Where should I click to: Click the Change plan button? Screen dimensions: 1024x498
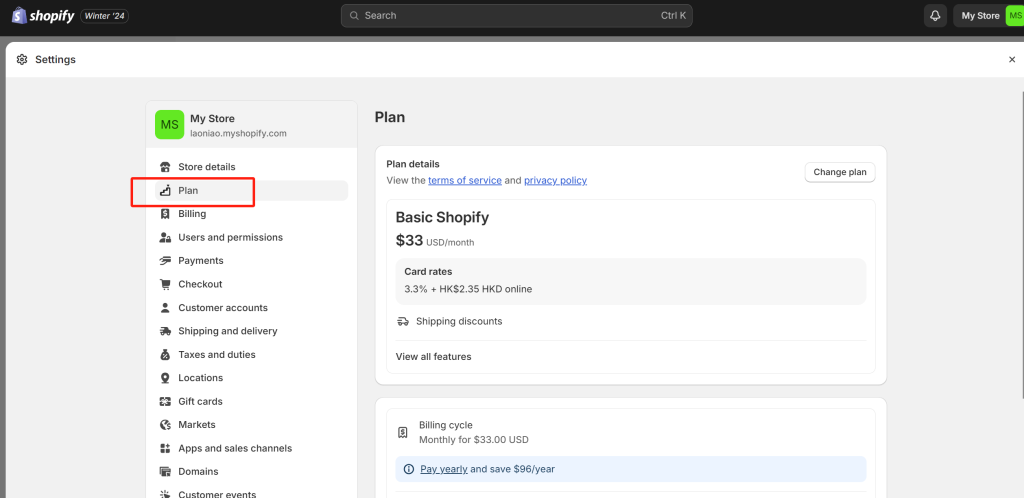click(x=840, y=172)
